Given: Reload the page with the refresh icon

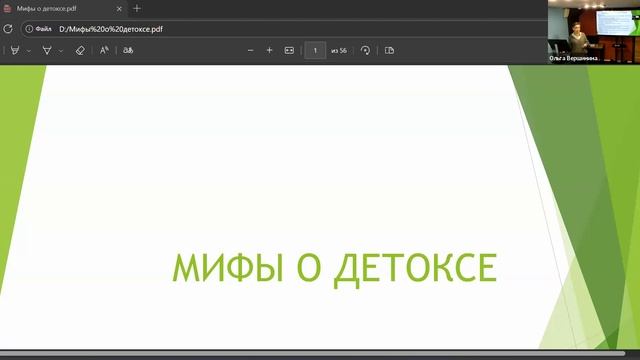Looking at the screenshot, I should tap(8, 29).
